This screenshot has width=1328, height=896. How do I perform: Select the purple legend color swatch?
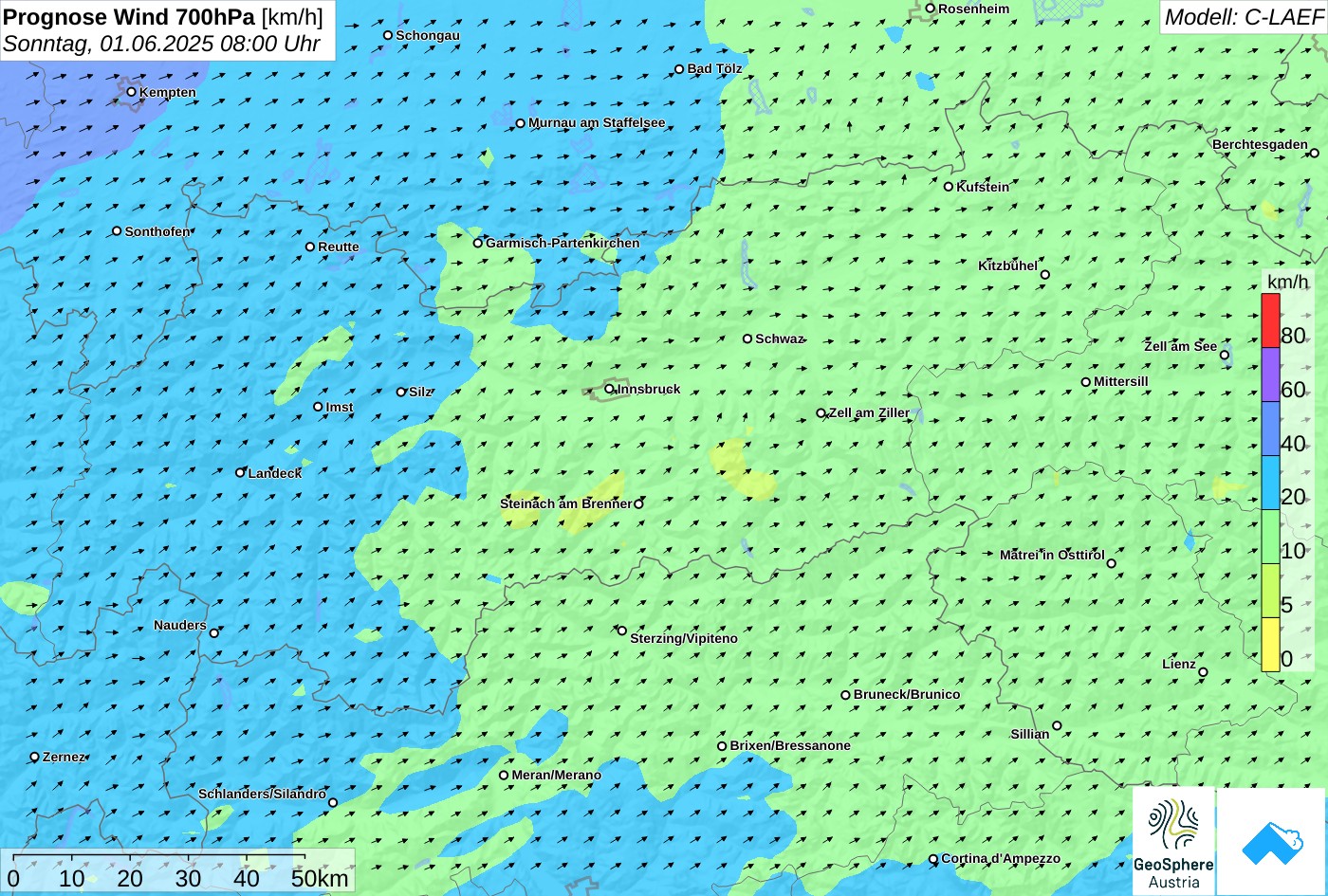[1270, 375]
